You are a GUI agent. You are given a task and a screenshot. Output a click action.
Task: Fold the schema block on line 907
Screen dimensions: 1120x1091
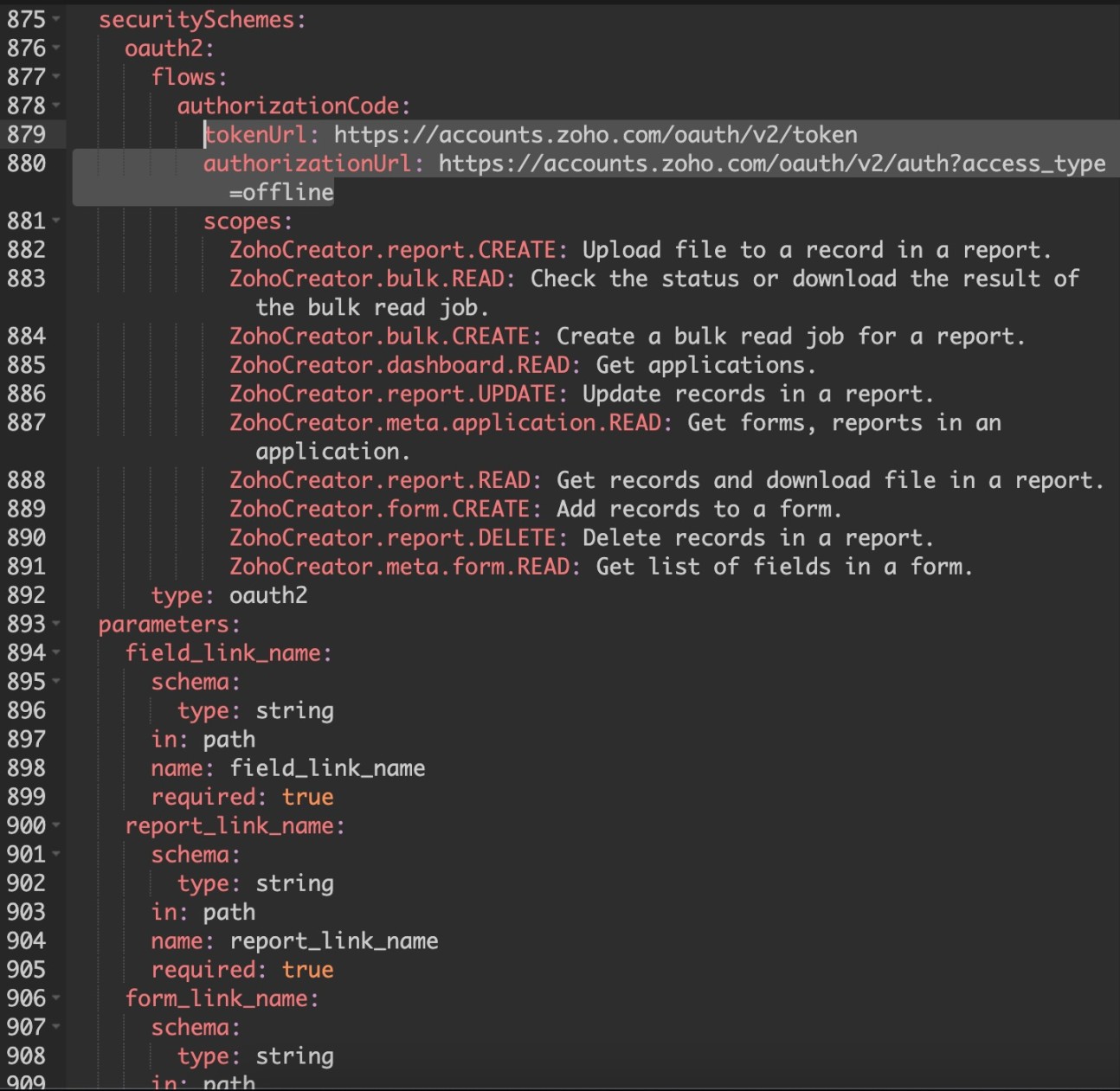[x=56, y=1026]
